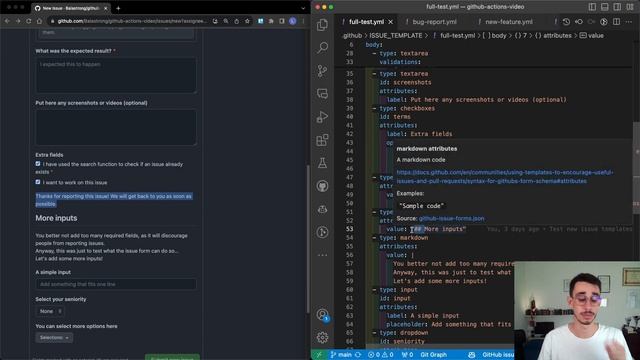Open the 'Select your seniority' None dropdown
640x360 pixels.
pos(50,311)
